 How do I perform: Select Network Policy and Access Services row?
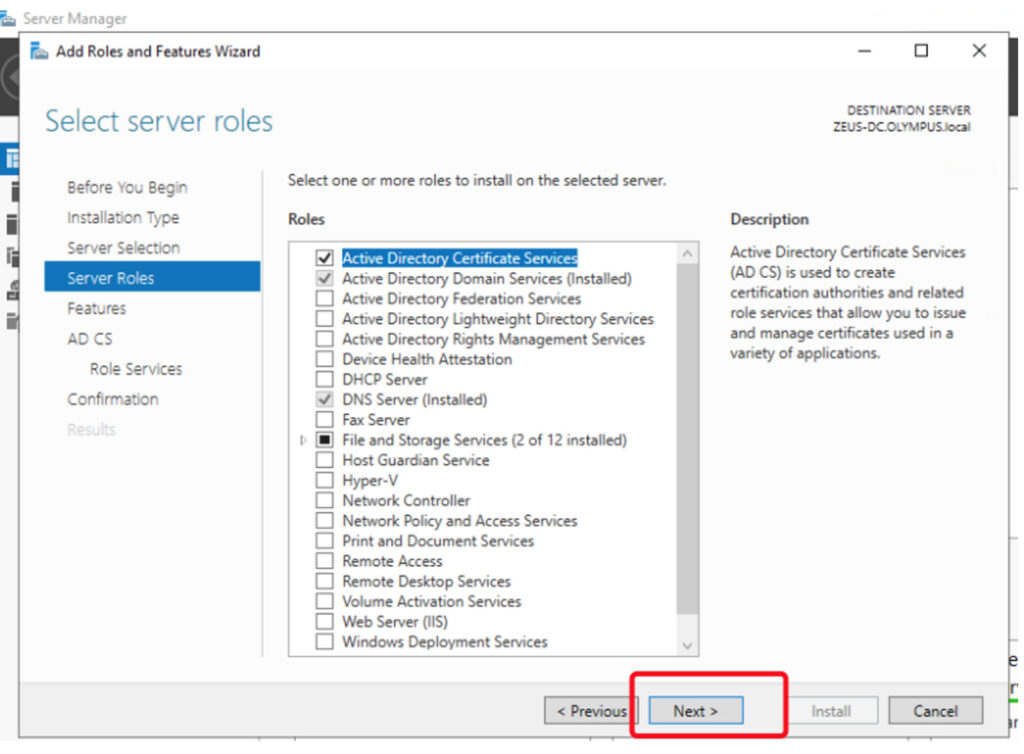coord(459,521)
